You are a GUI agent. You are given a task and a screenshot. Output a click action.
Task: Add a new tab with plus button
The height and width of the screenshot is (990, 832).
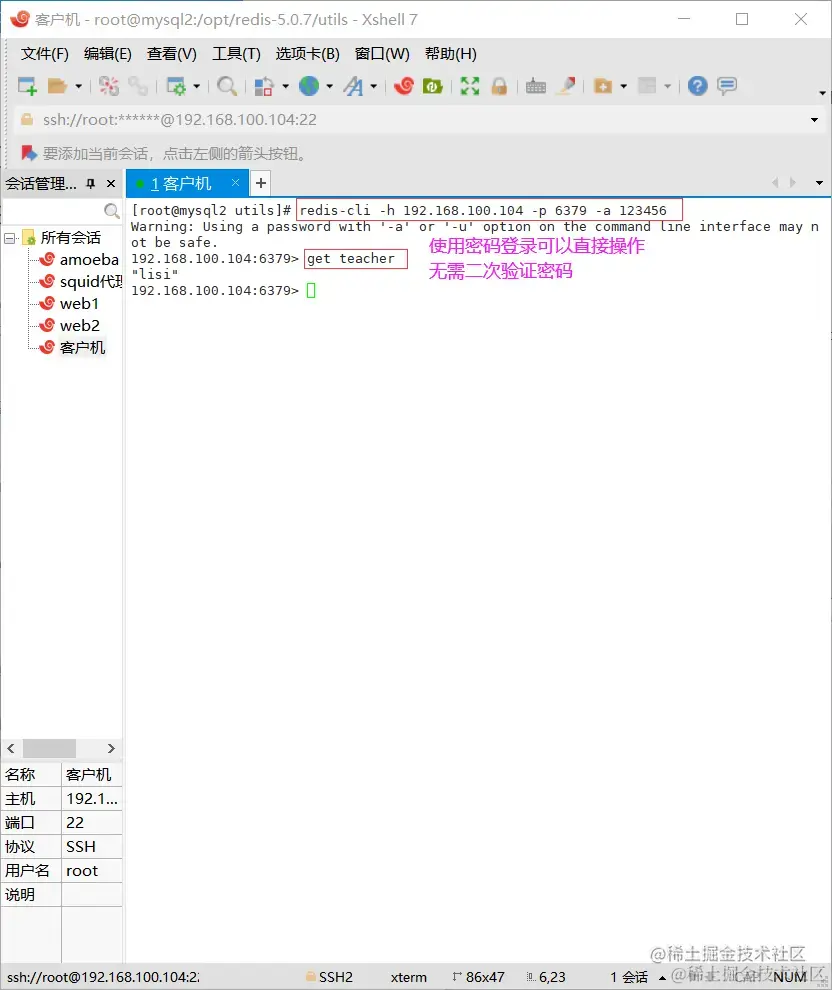tap(261, 183)
